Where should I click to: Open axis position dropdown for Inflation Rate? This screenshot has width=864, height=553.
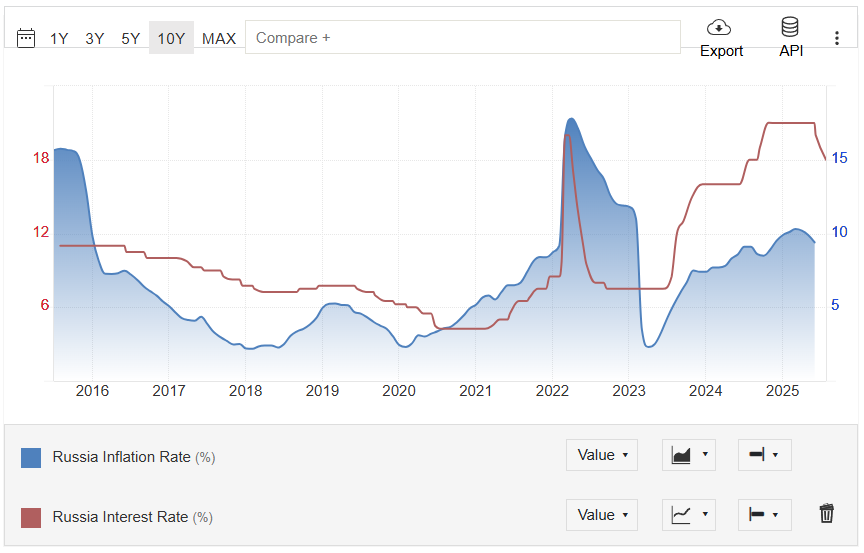click(765, 455)
